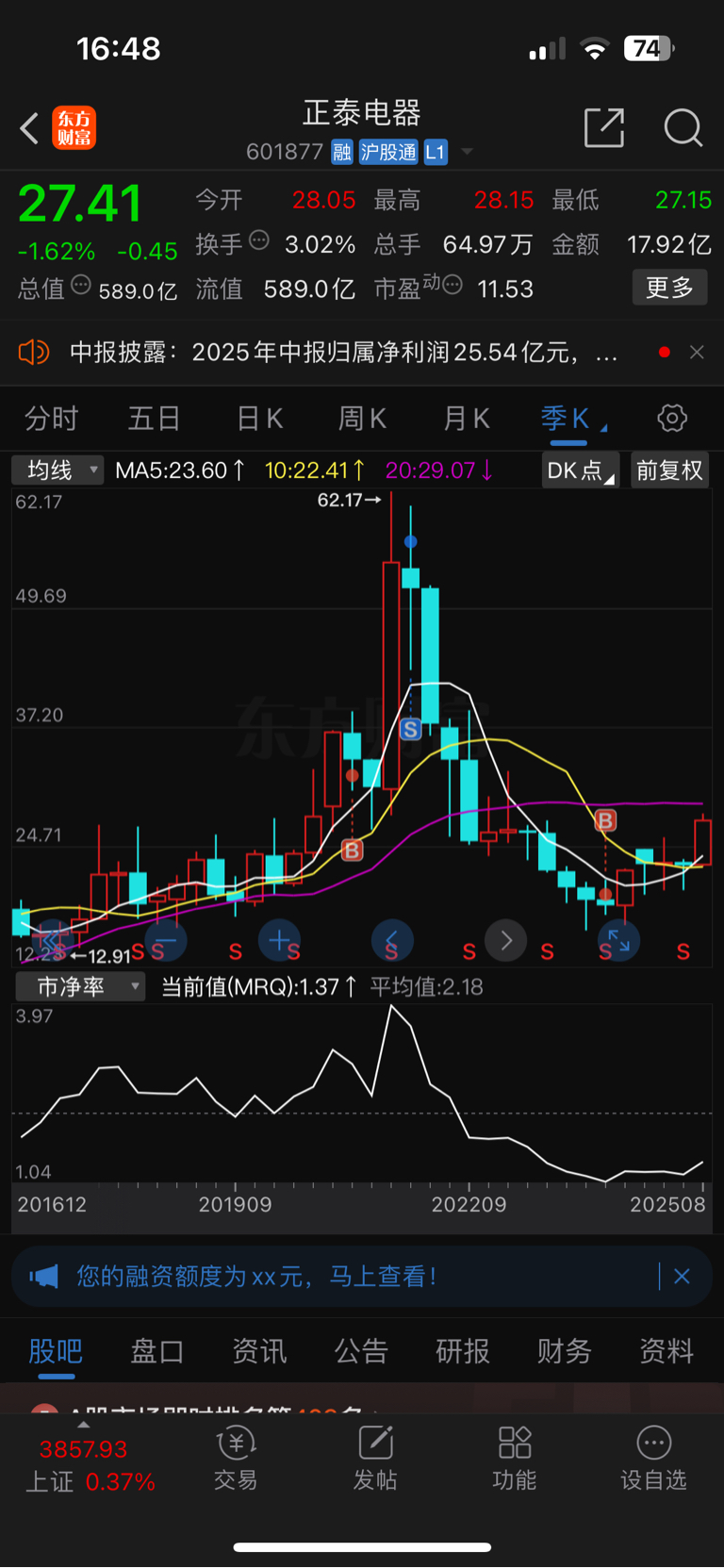Tap the announcement speaker icon
Screen dimensions: 724x1568
coord(33,352)
